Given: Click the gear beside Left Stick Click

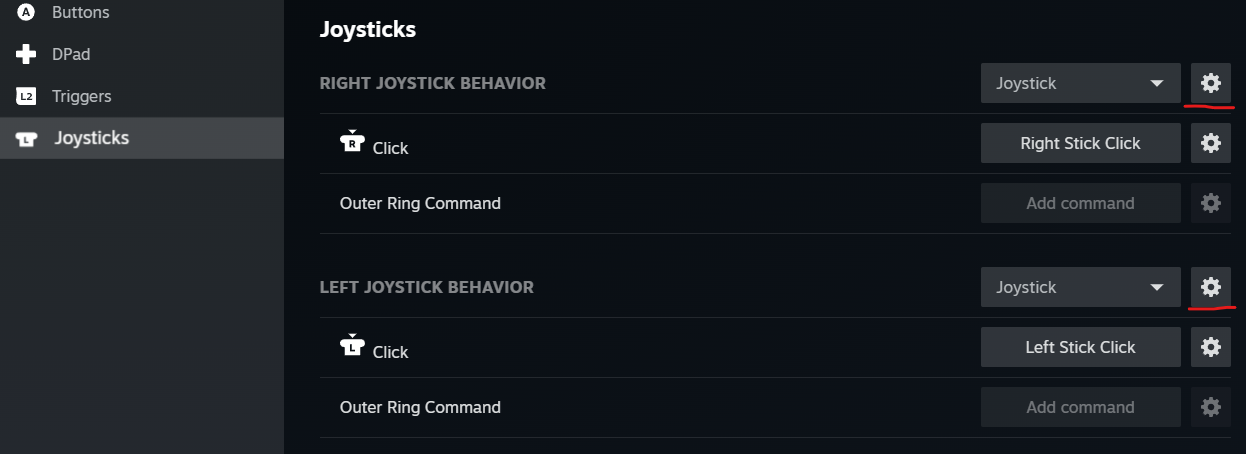Looking at the screenshot, I should (x=1210, y=347).
